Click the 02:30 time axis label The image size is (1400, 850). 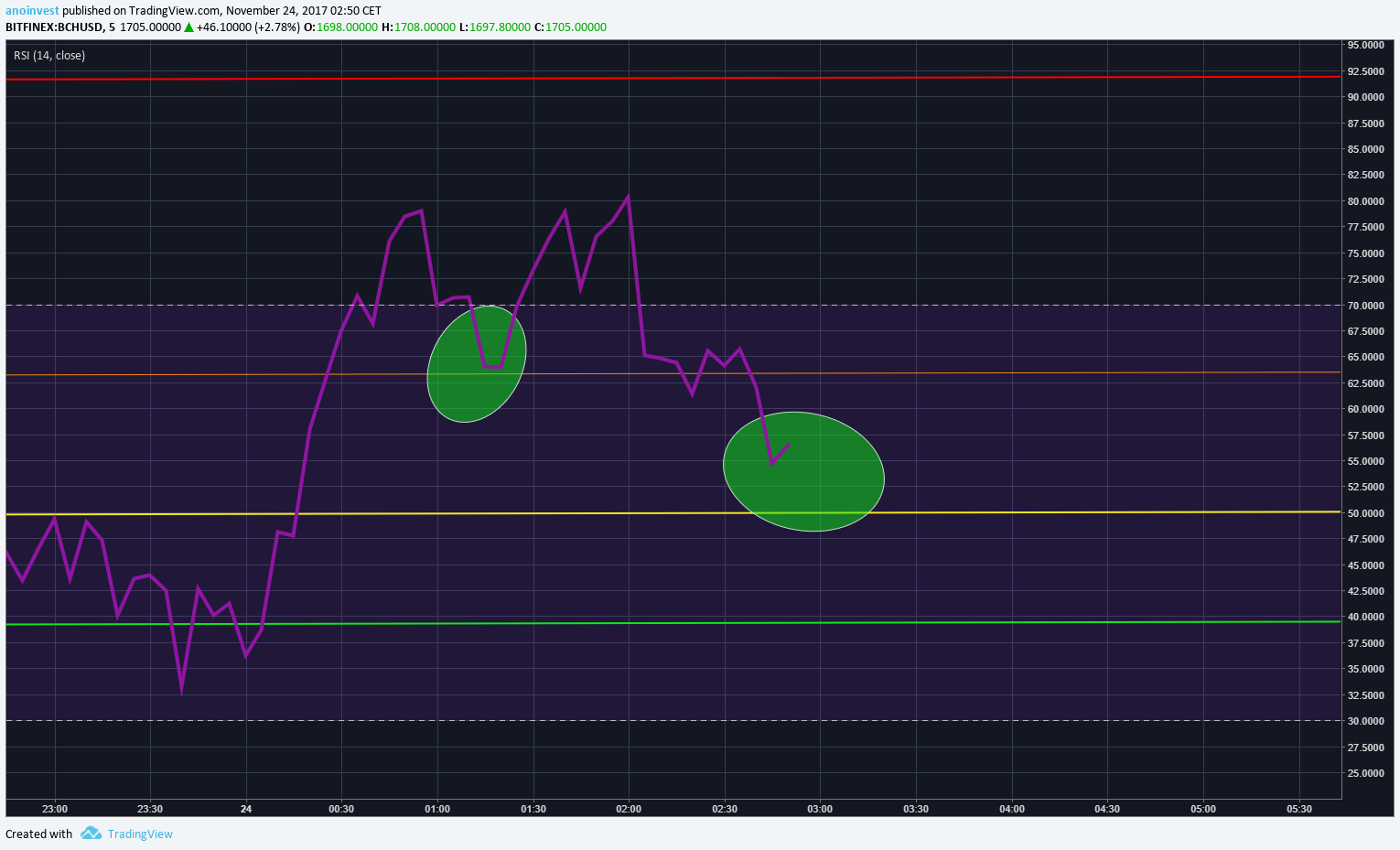[x=725, y=809]
